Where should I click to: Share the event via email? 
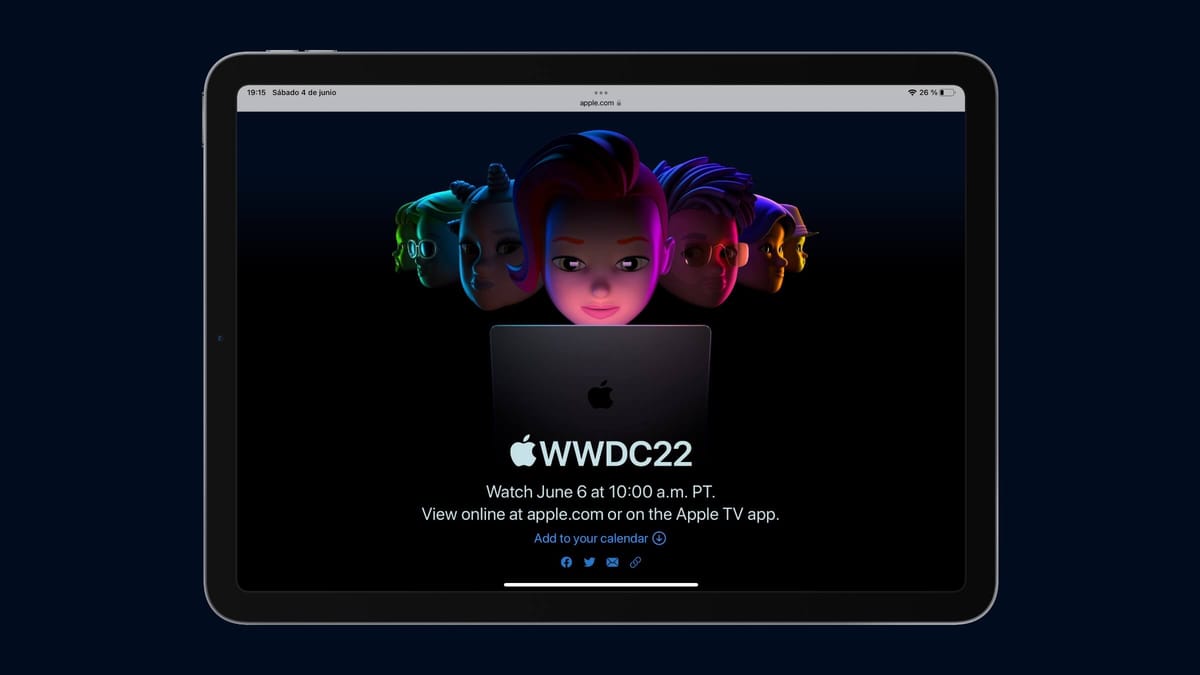click(x=612, y=562)
